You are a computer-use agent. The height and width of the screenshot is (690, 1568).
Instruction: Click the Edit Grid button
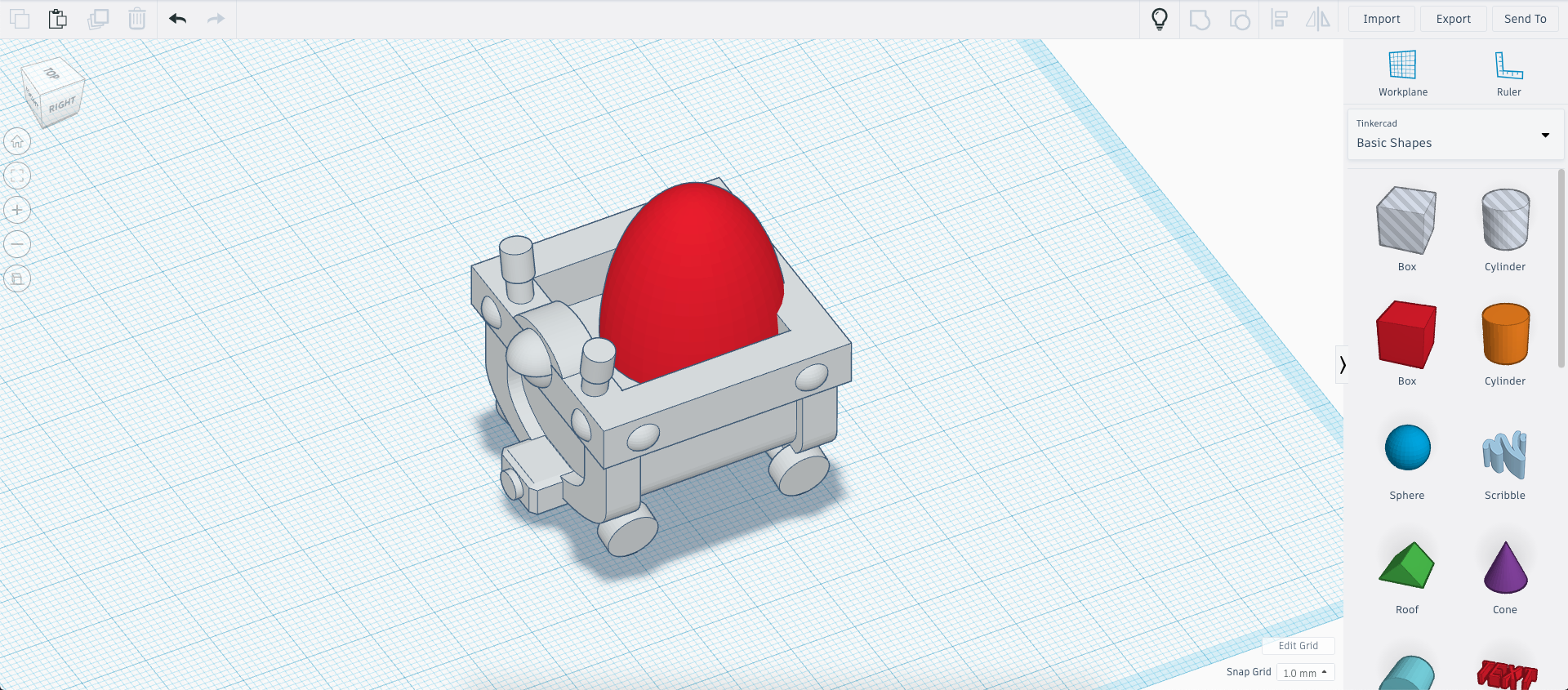1298,646
